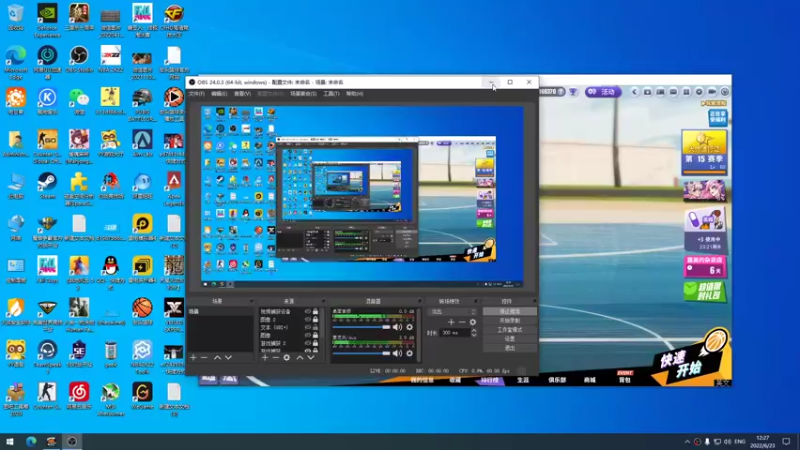
Task: Open the OBS View menu
Action: (242, 94)
